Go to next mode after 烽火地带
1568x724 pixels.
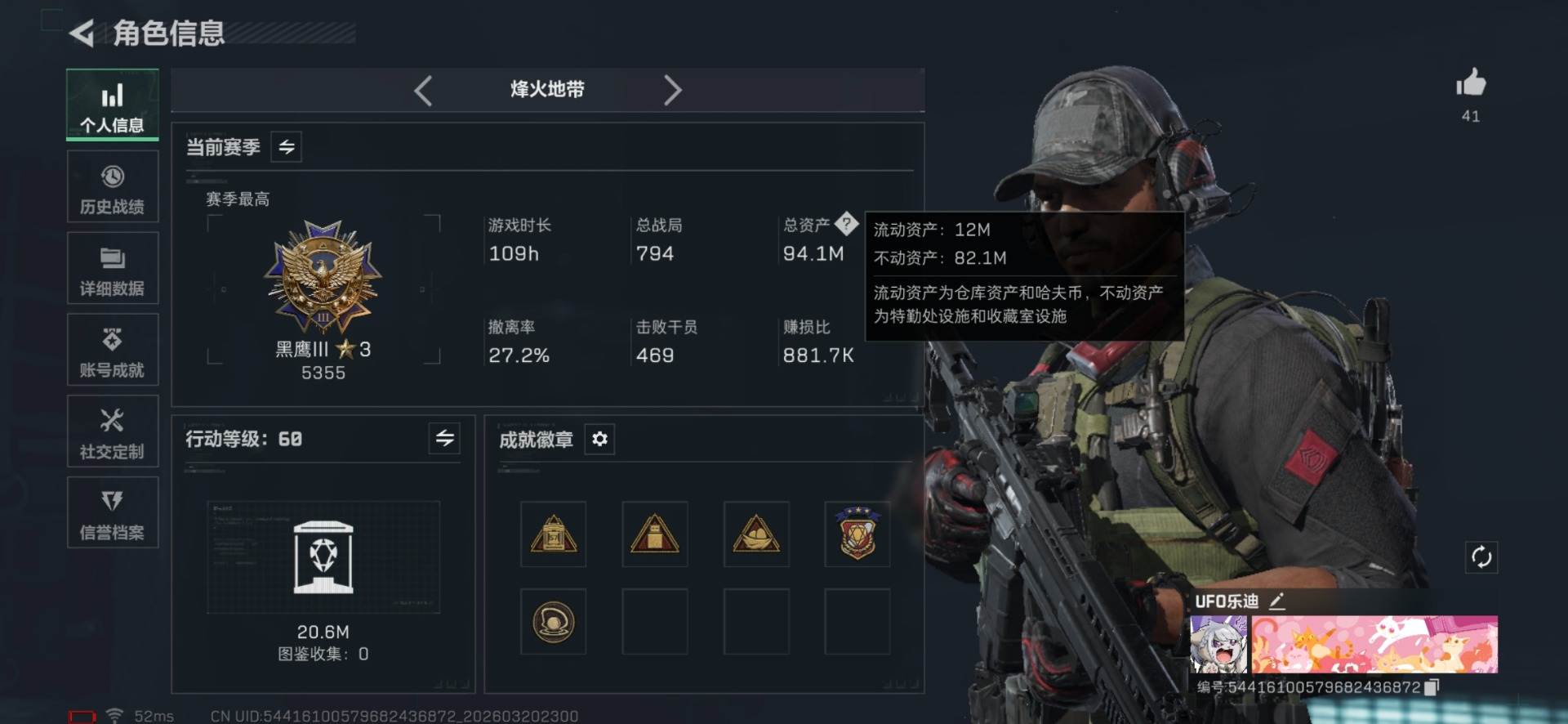pos(672,90)
